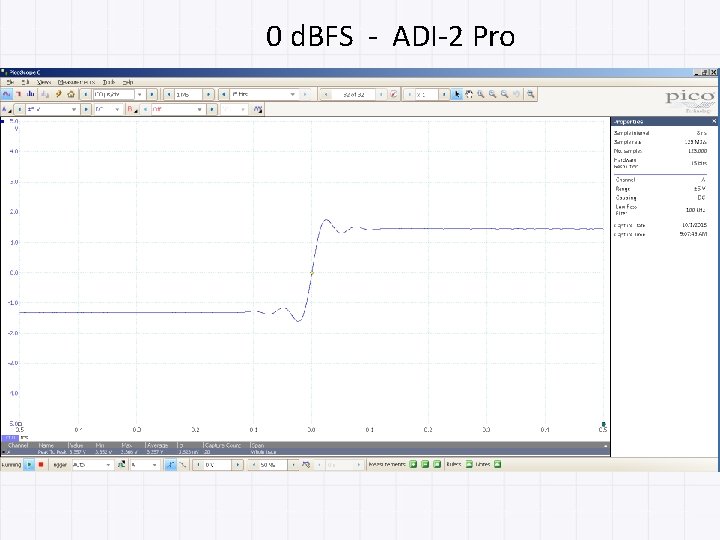
Task: Decrease the number of samples value
Action: click(x=169, y=94)
